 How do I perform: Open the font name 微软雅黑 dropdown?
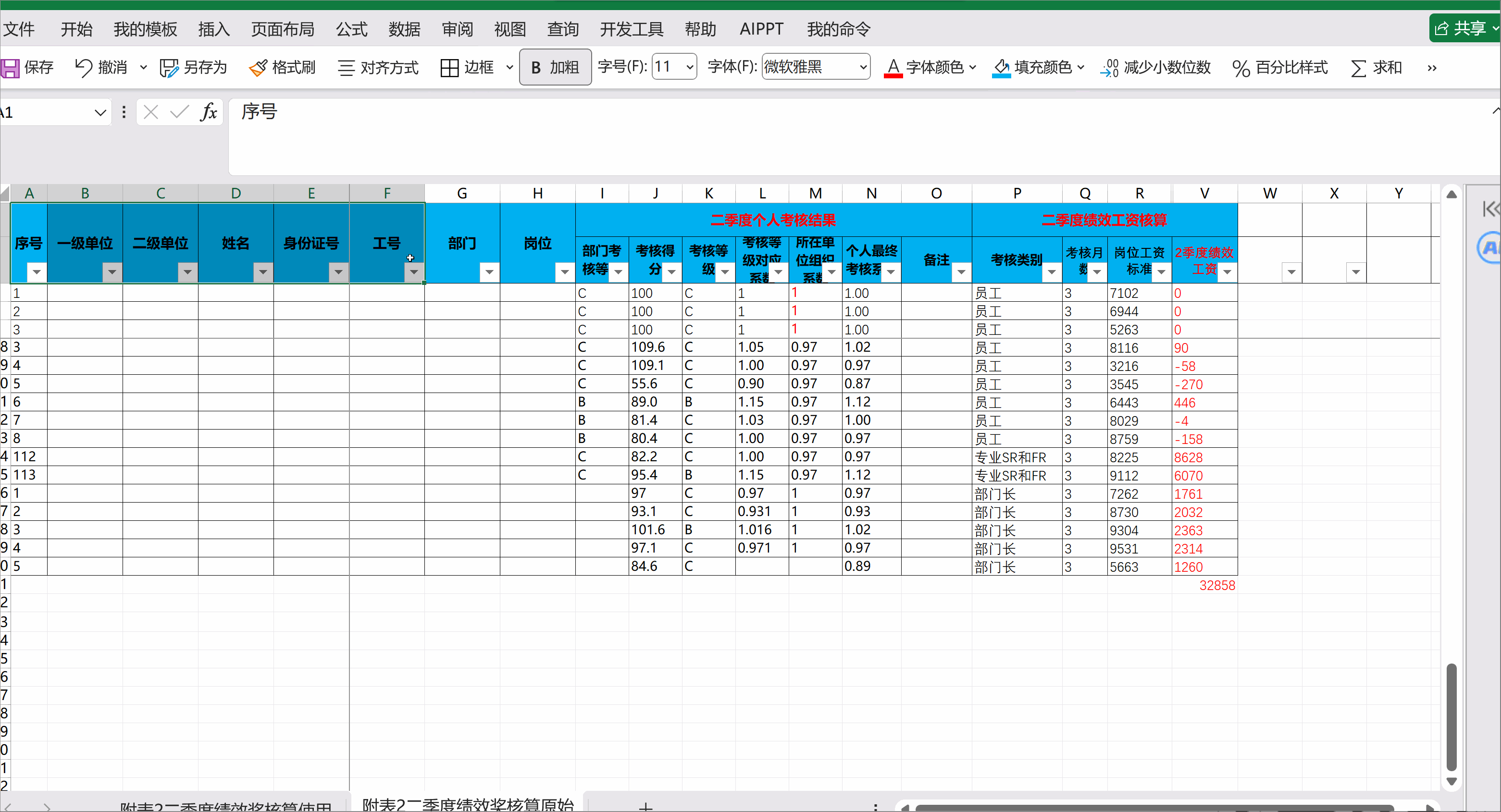(x=863, y=67)
